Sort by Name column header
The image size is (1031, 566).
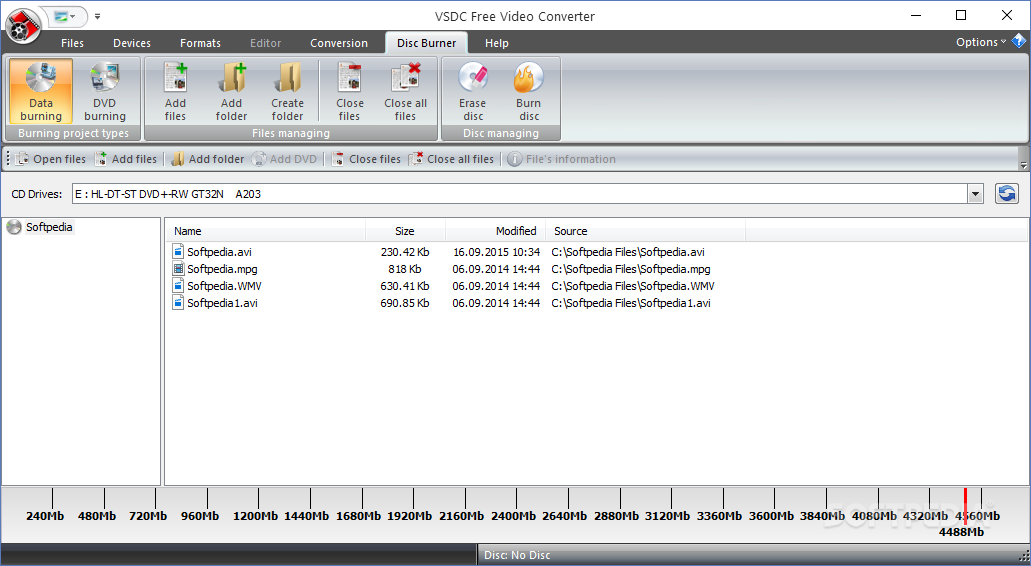(266, 231)
